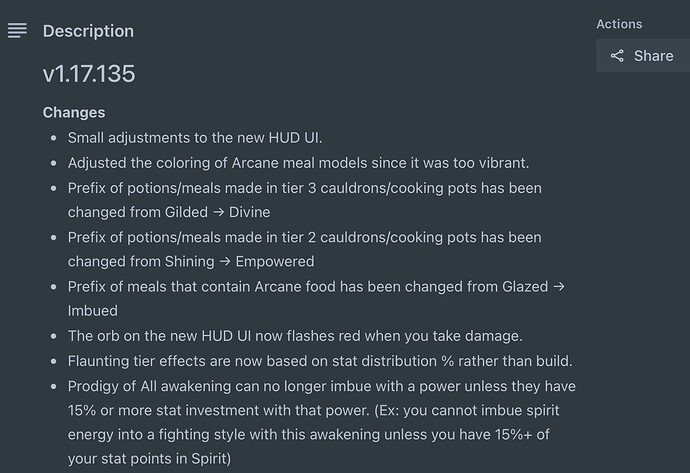Click the Changes subheading

pos(74,113)
